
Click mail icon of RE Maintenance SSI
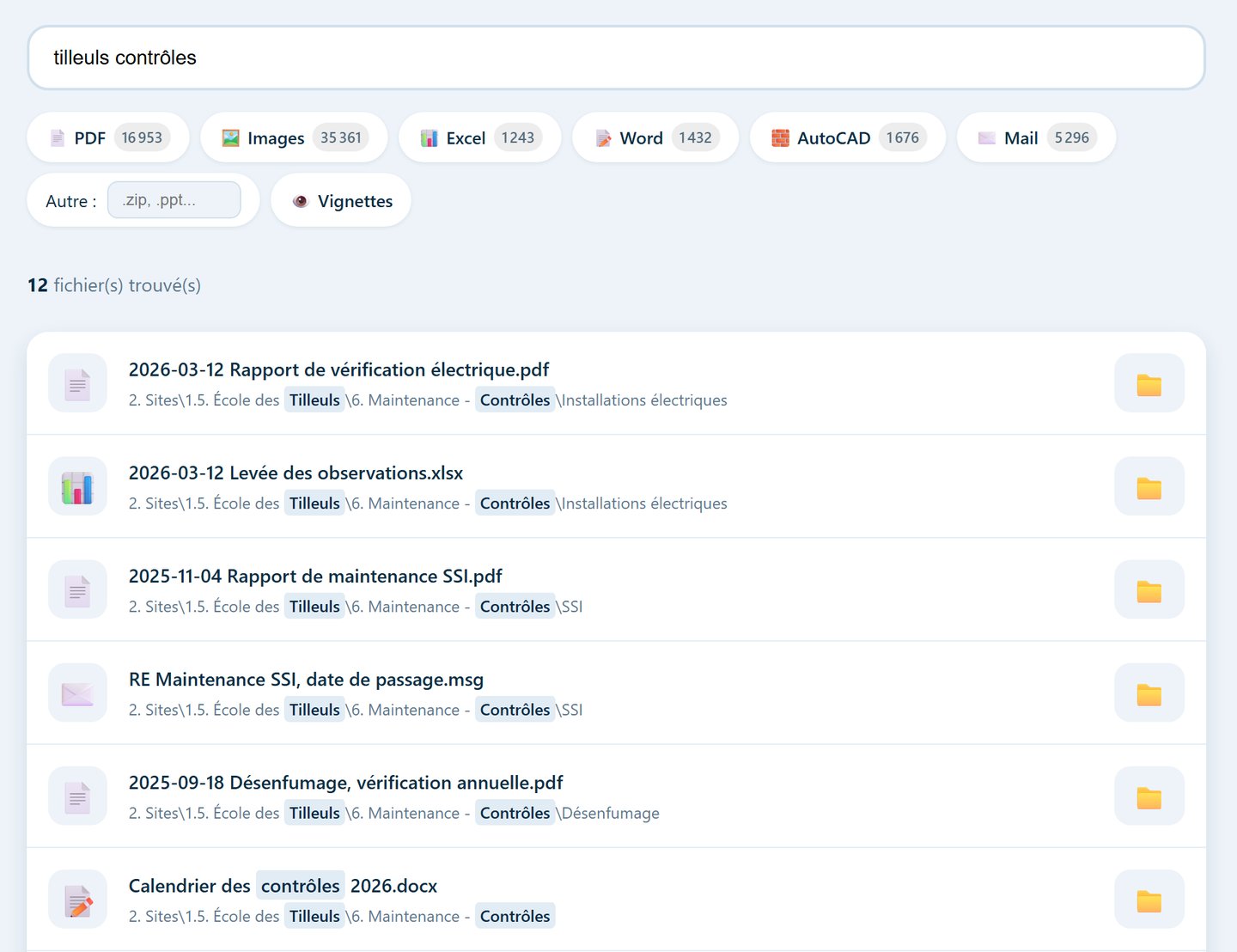pyautogui.click(x=77, y=693)
